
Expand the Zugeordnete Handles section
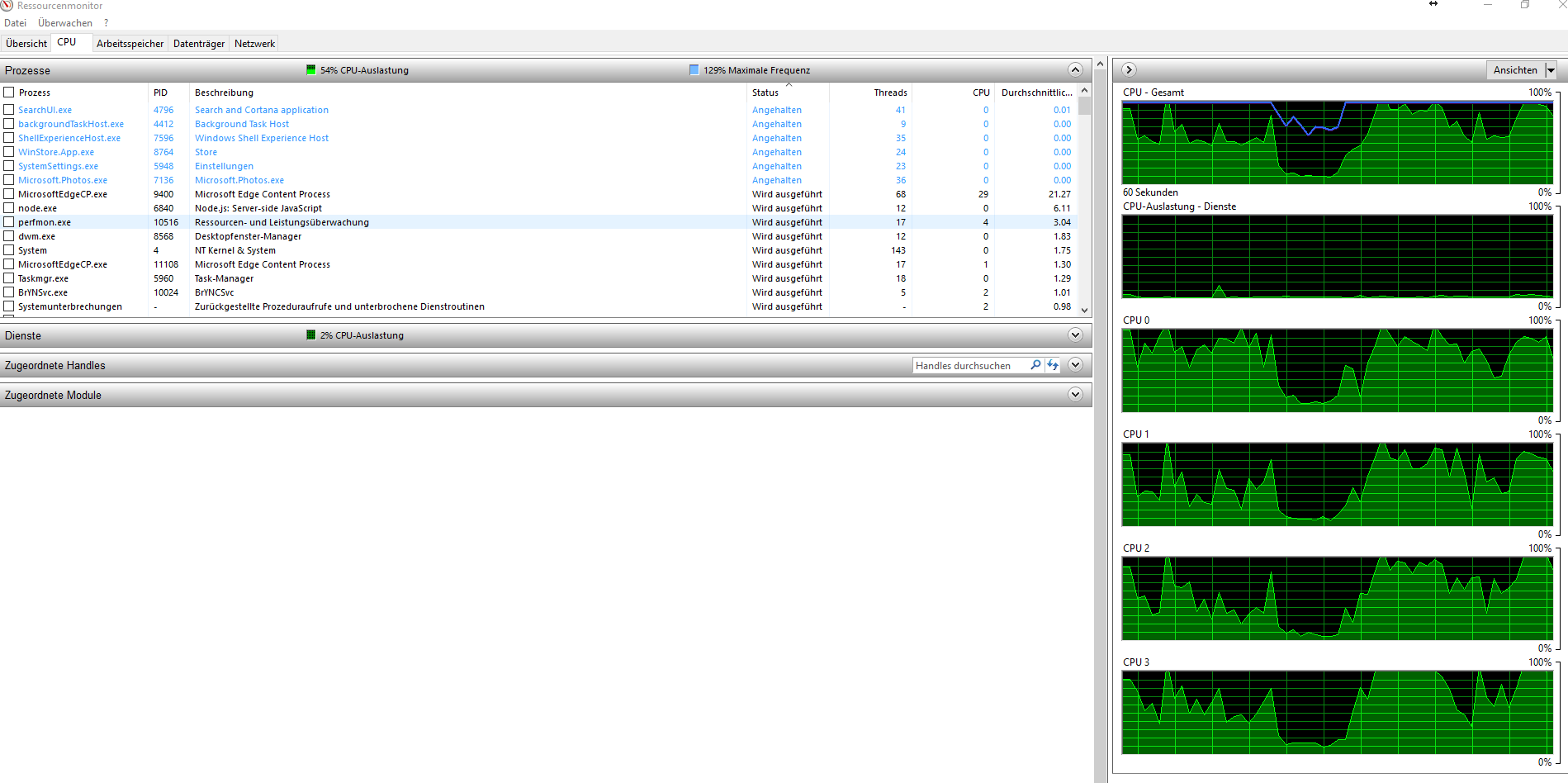tap(1075, 365)
